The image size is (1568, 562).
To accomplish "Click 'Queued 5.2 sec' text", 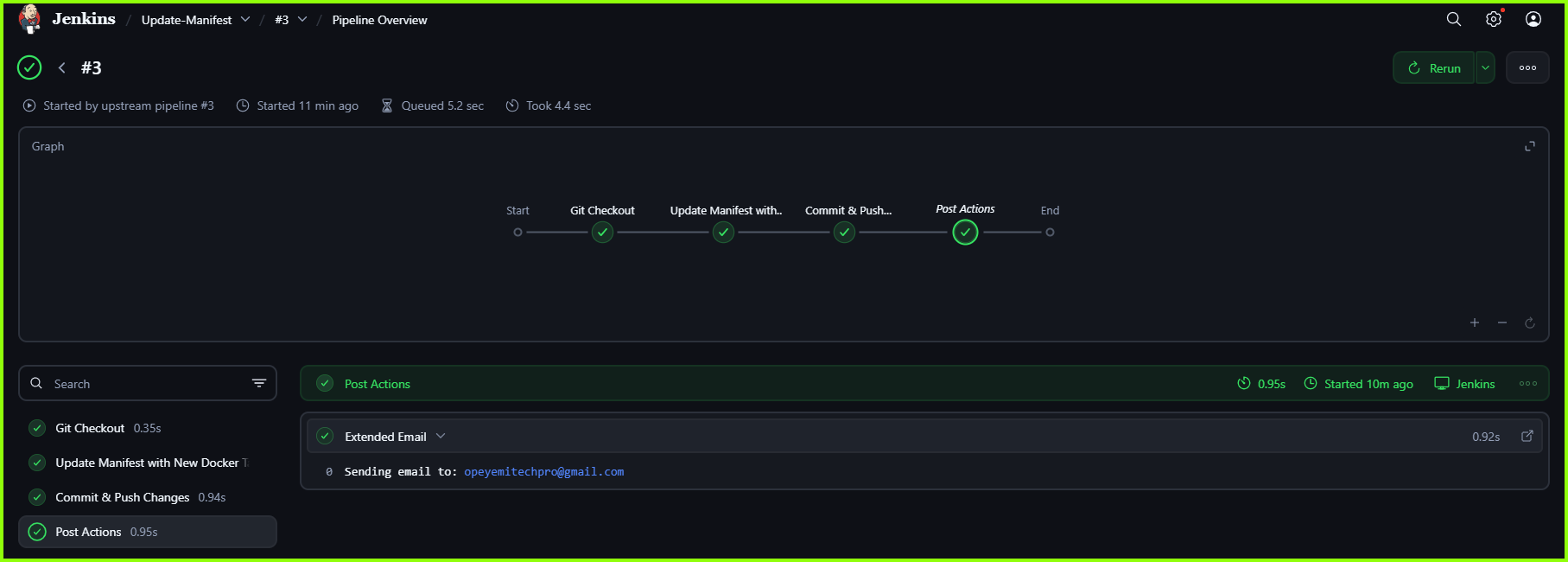I will coord(442,105).
